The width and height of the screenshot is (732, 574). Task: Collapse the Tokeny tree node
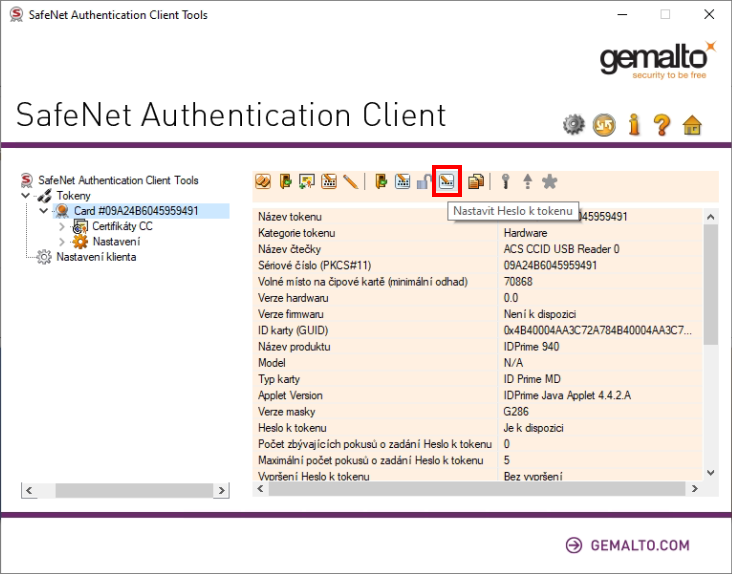[26, 196]
